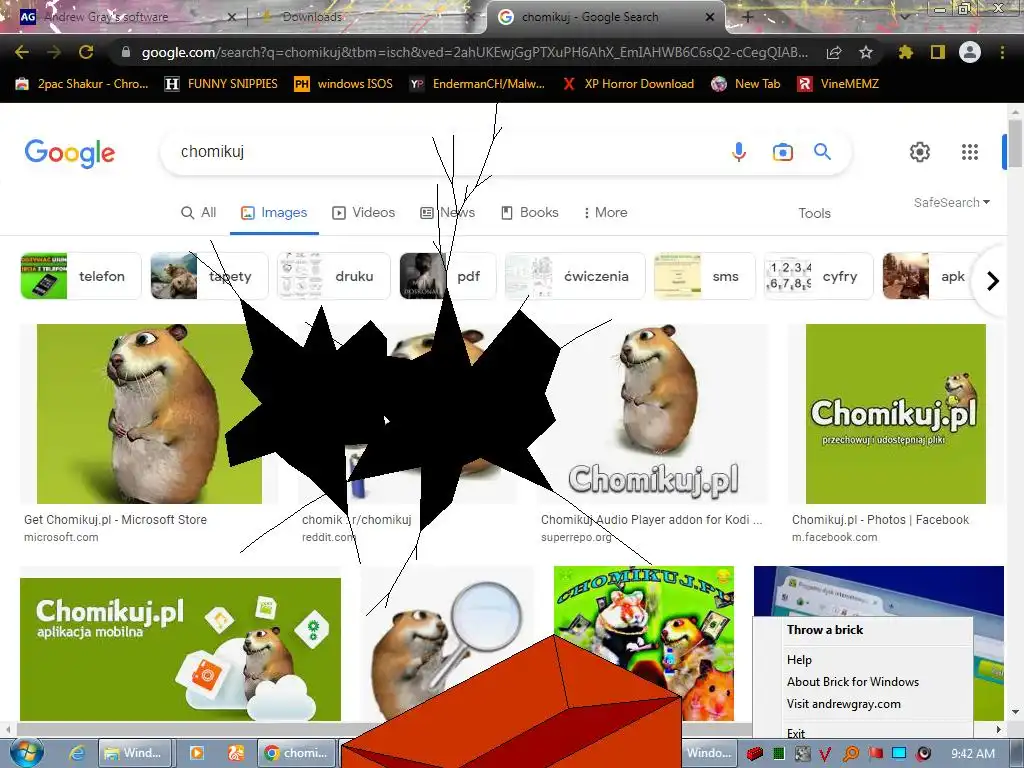Screen dimensions: 1024x768
Task: Filter images by the ćwiczenia chip
Action: tap(575, 276)
